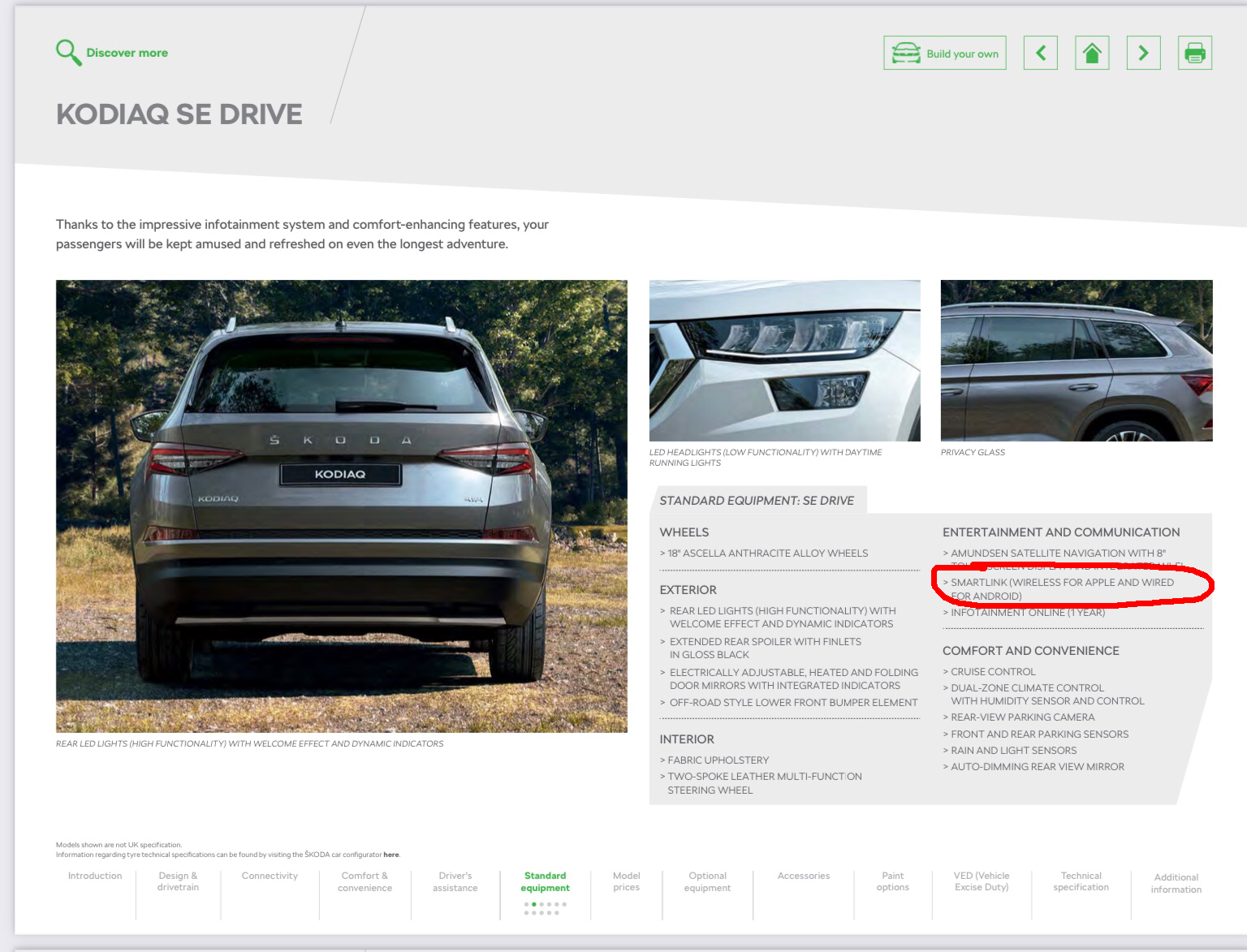
Task: Click the privacy glass thumbnail image
Action: (1077, 360)
